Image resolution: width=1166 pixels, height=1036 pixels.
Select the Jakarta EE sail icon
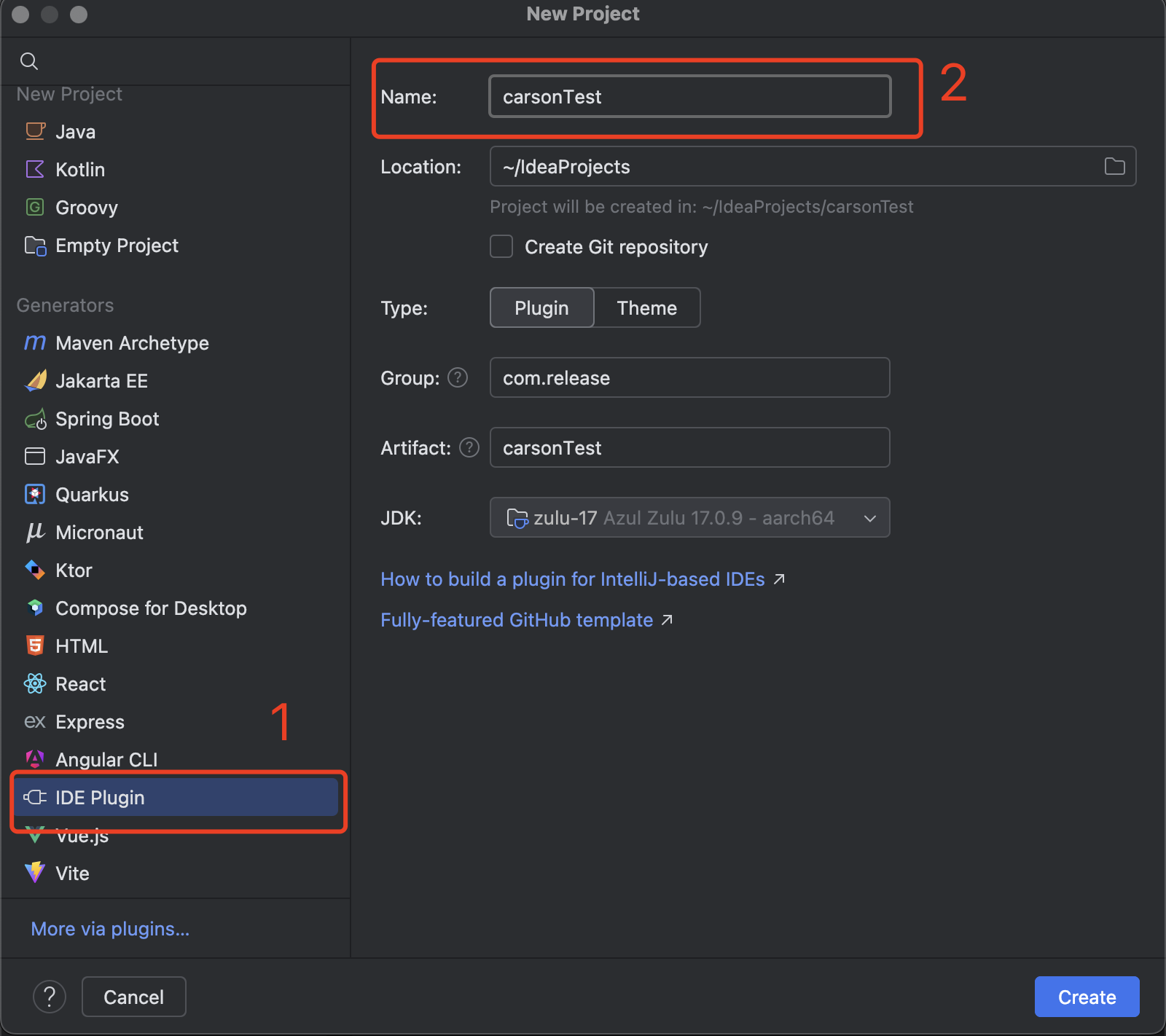tap(35, 380)
